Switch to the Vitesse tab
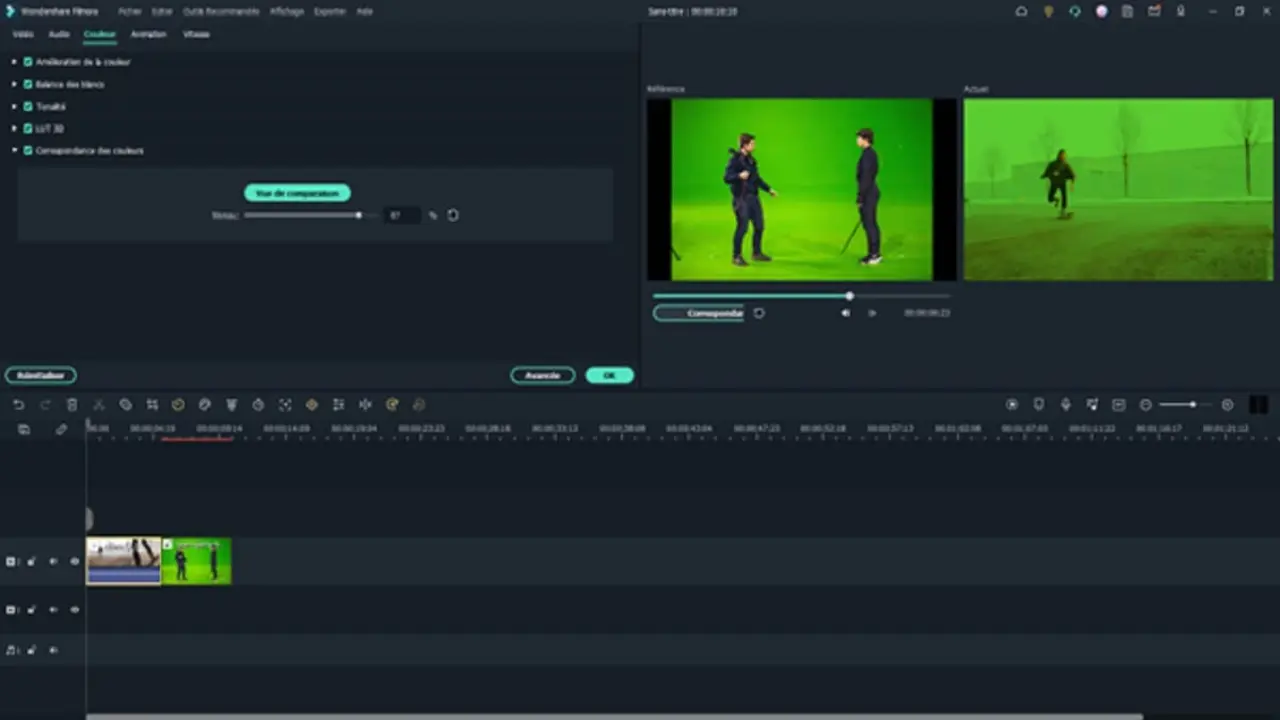The height and width of the screenshot is (720, 1280). click(x=196, y=34)
